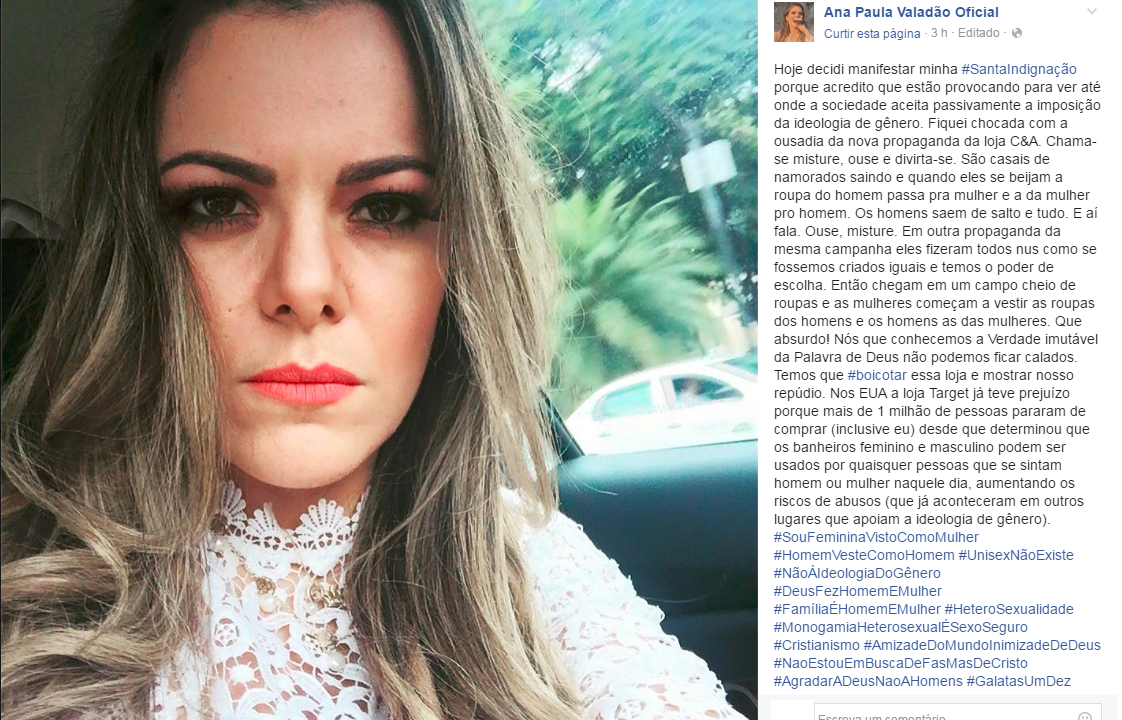Click the selfie photo of the post
The width and height of the screenshot is (1122, 720).
[x=379, y=360]
